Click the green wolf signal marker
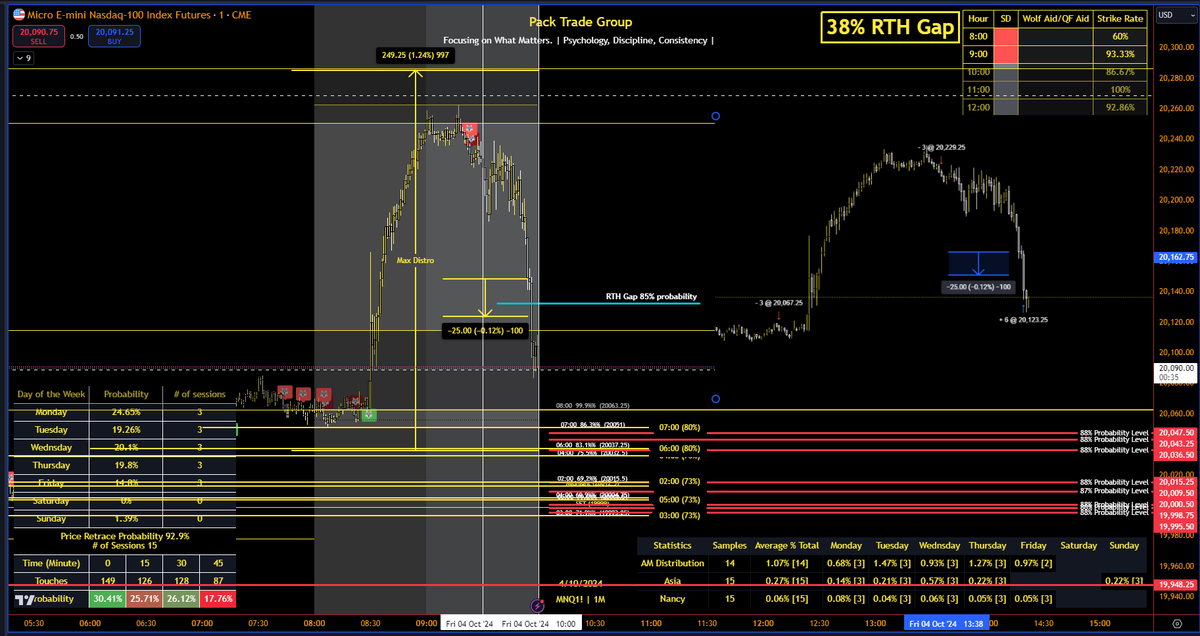Viewport: 1200px width, 636px height. tap(369, 414)
